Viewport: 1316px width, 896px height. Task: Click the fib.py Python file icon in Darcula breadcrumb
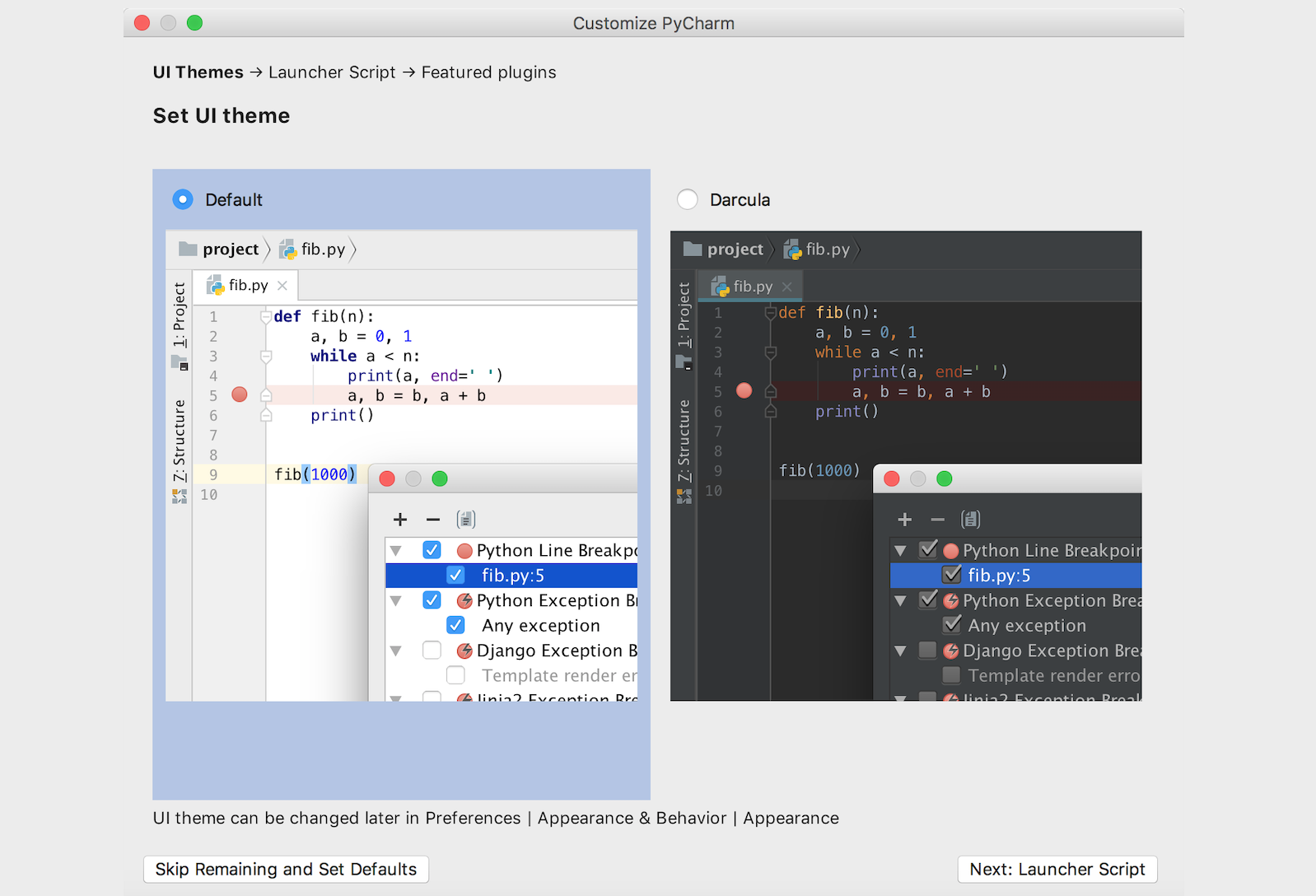(x=792, y=250)
